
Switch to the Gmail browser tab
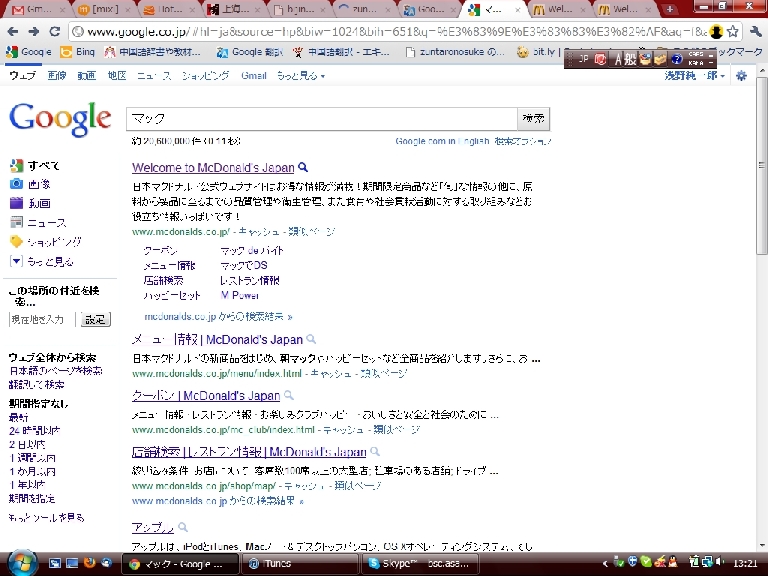pos(38,9)
